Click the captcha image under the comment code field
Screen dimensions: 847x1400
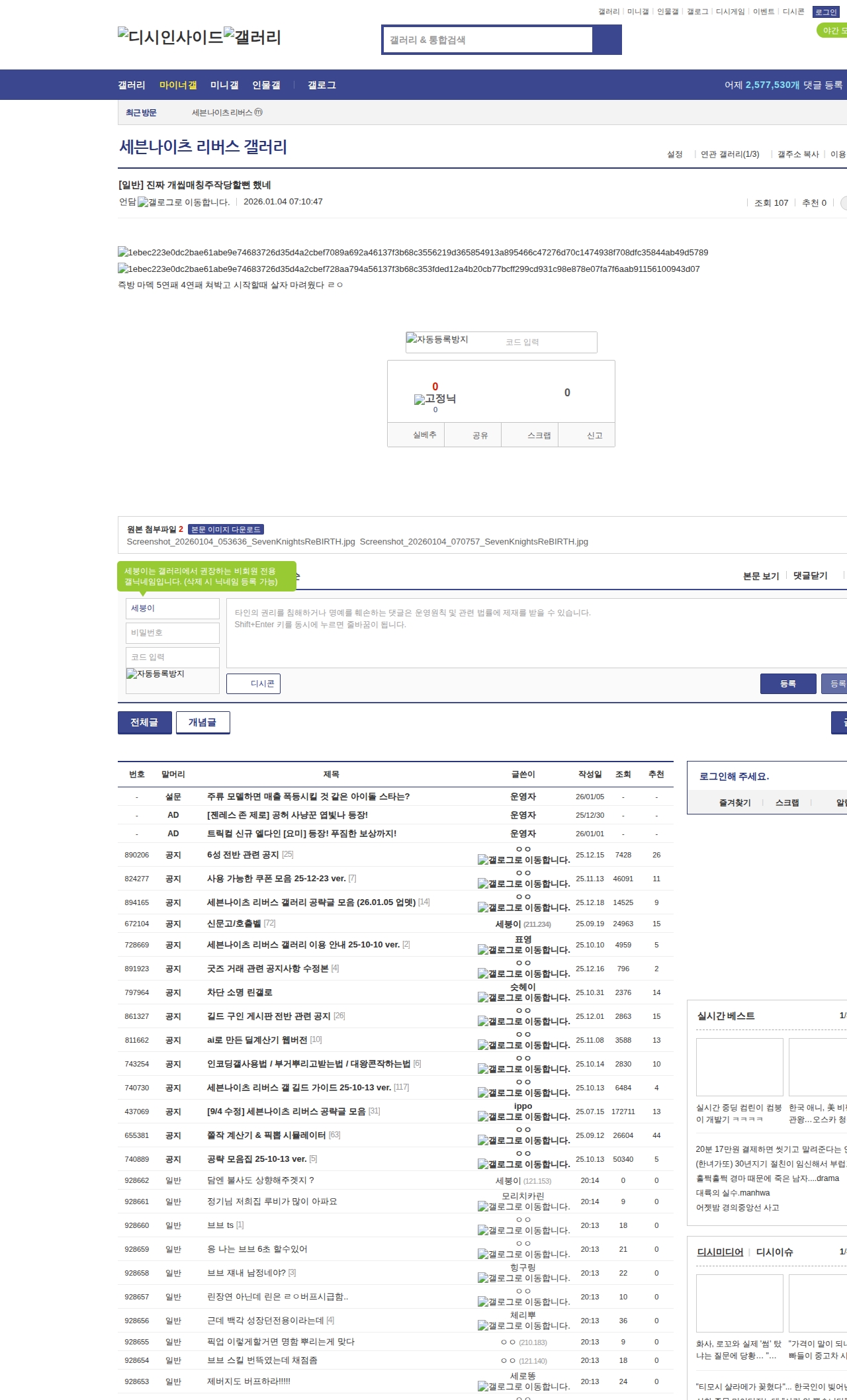click(156, 674)
